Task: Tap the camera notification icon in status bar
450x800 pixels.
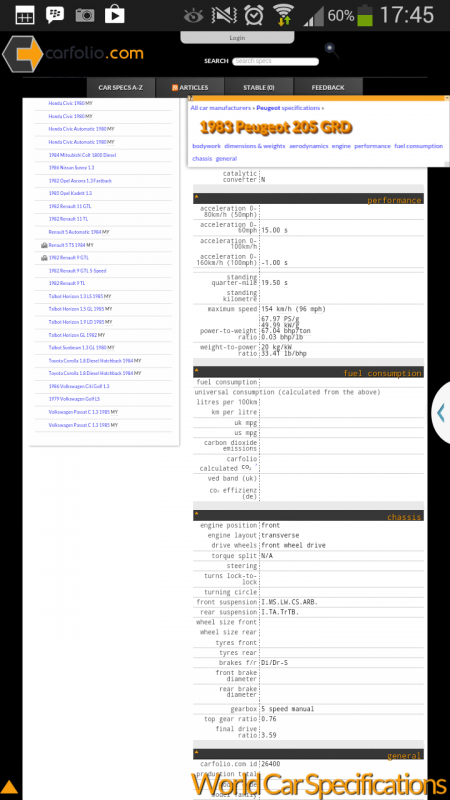Action: (85, 15)
